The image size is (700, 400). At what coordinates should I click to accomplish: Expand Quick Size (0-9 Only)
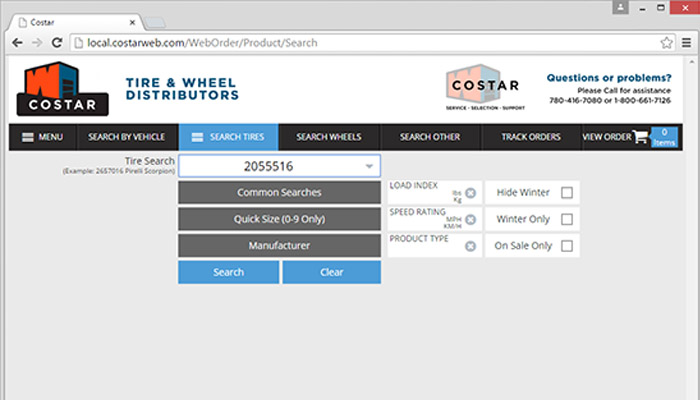(279, 219)
